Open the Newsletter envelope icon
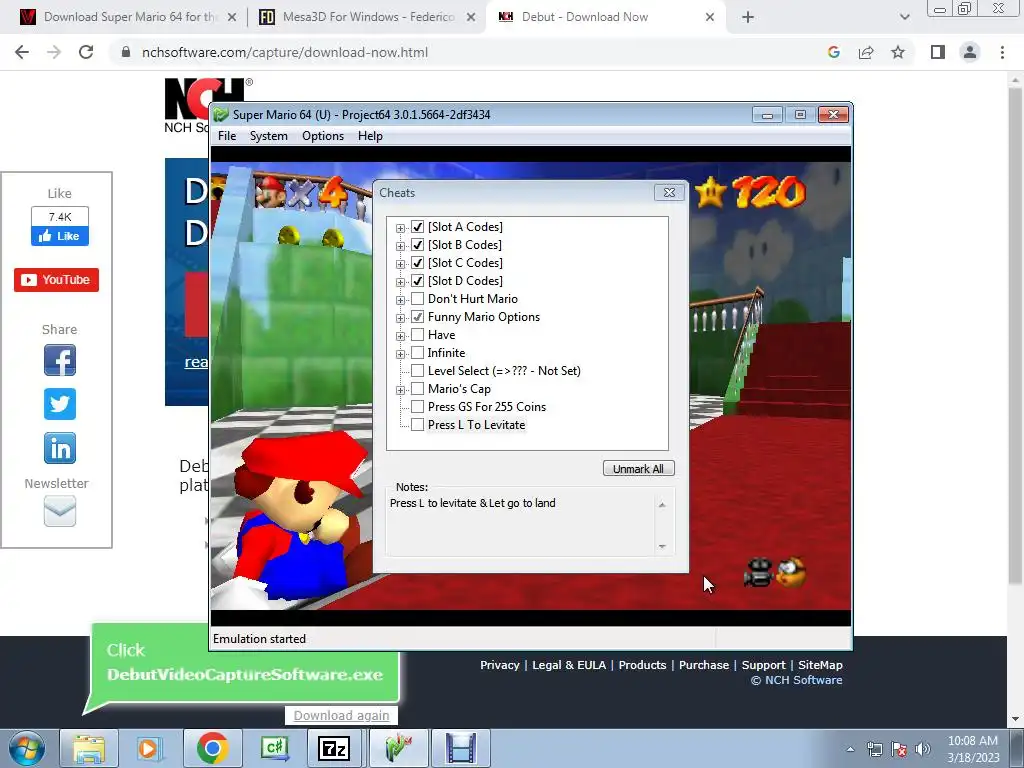This screenshot has width=1024, height=768. (59, 511)
